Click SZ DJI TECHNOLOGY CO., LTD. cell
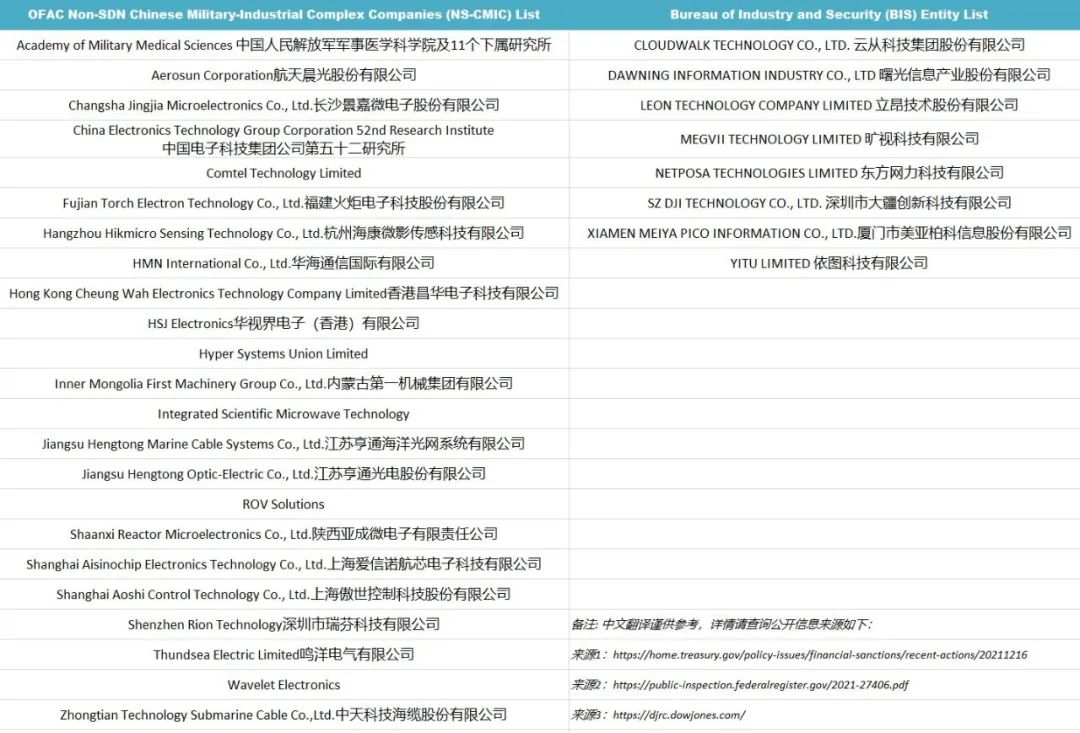 pos(825,203)
